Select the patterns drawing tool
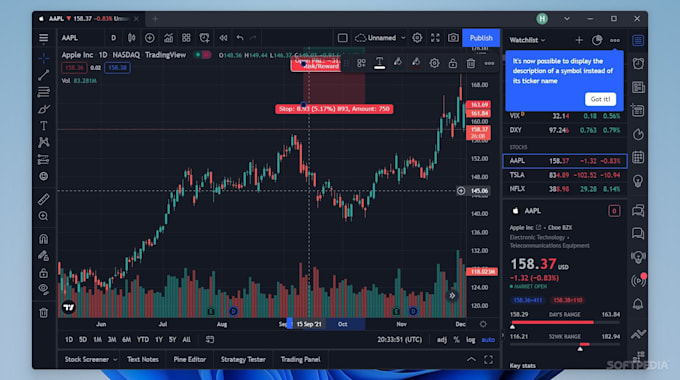The image size is (680, 380). point(43,142)
